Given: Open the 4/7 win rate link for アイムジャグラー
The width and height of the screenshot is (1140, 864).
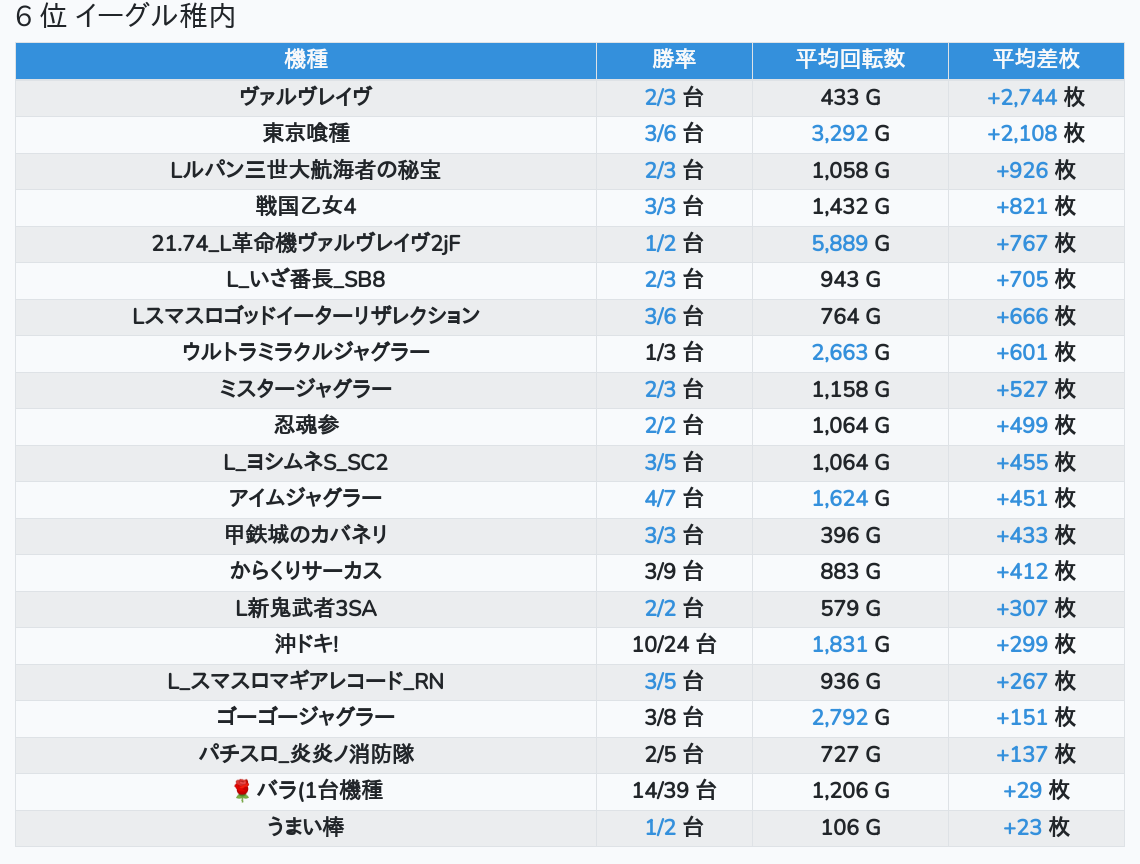Looking at the screenshot, I should click(660, 498).
